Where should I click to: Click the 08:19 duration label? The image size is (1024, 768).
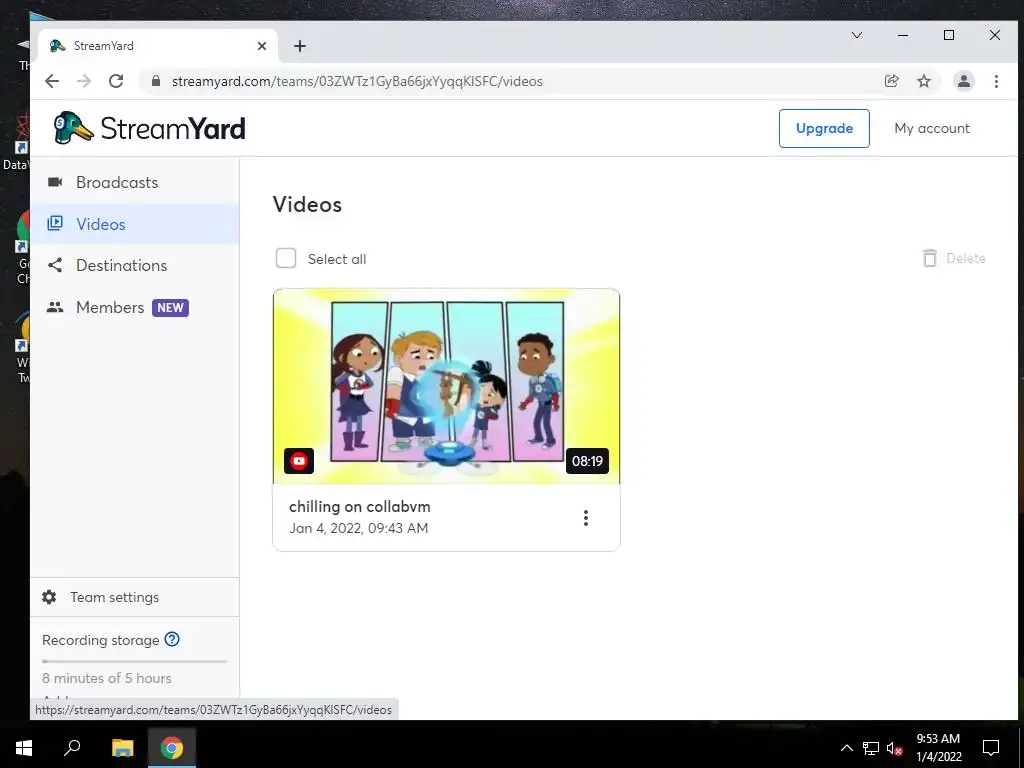pos(587,461)
